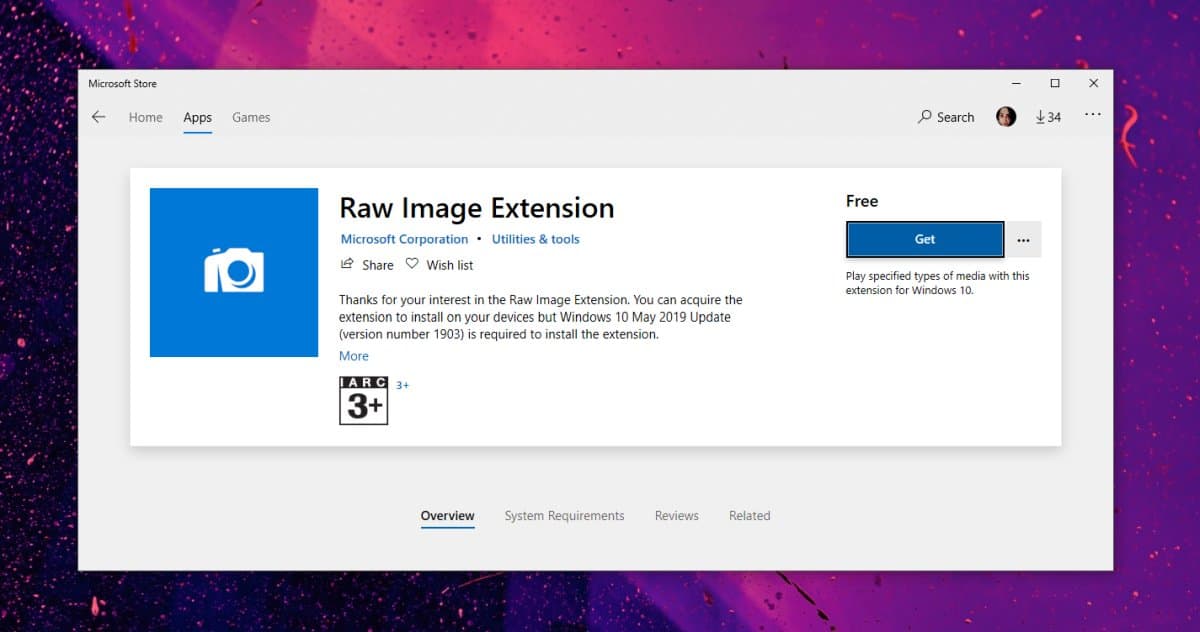Add the app to Wish list
Screen dimensions: 1200x632
coord(439,265)
